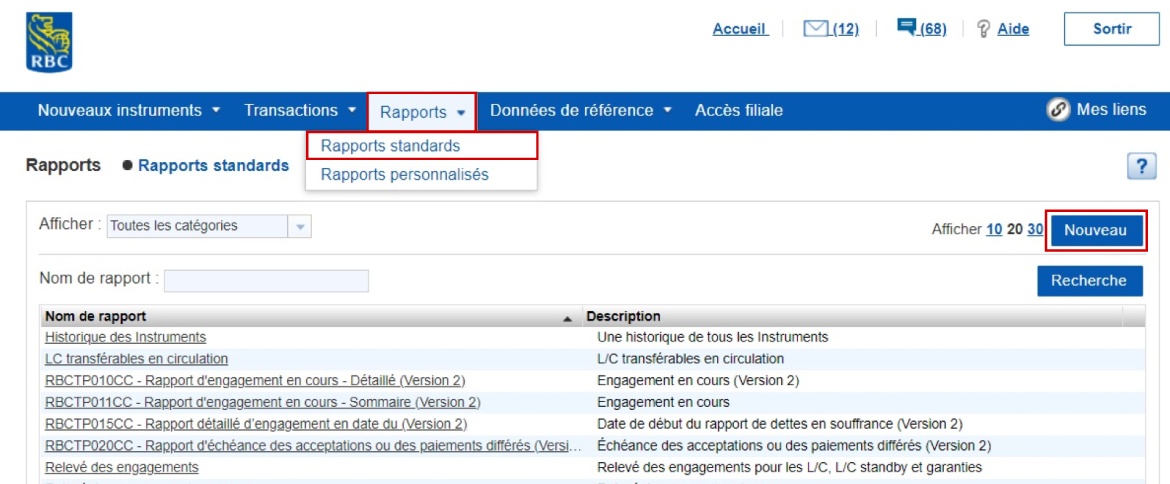Open the Toutes les catégories dropdown
The height and width of the screenshot is (484, 1170).
pos(299,226)
